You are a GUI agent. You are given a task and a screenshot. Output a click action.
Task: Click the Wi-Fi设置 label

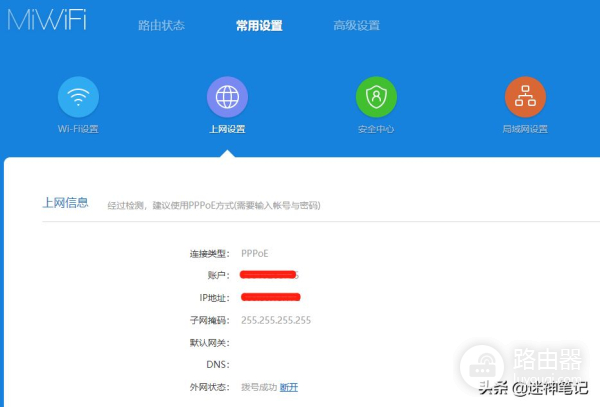pos(78,129)
